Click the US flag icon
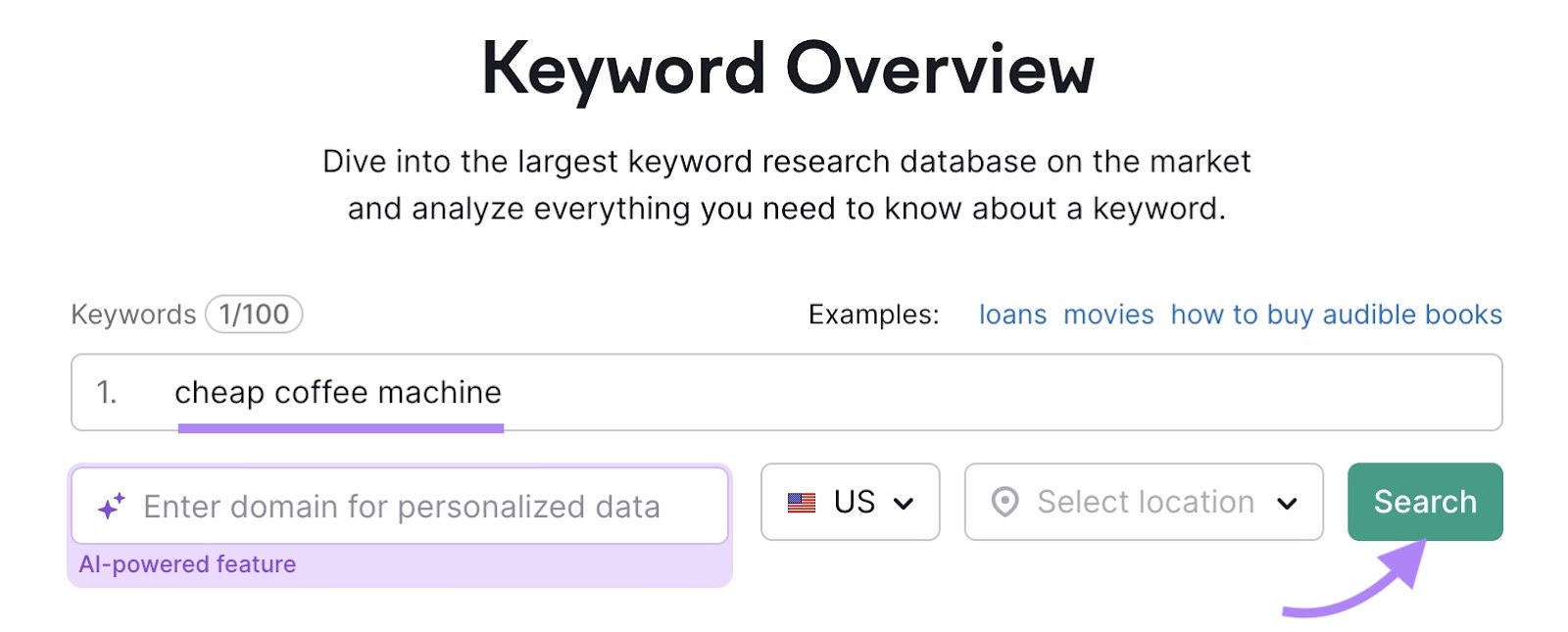 click(x=801, y=503)
